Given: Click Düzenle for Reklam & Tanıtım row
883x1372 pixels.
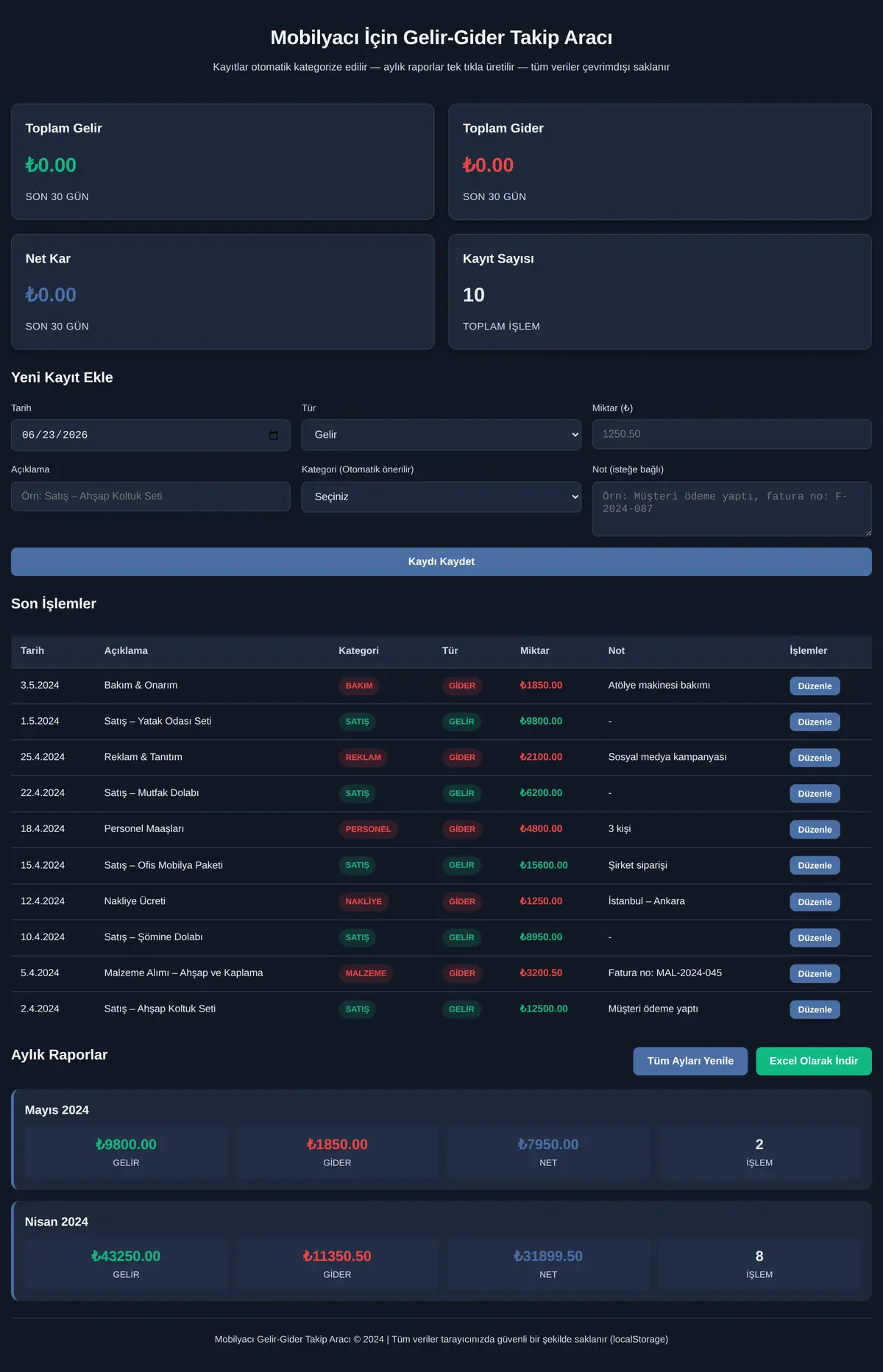Looking at the screenshot, I should pyautogui.click(x=815, y=758).
